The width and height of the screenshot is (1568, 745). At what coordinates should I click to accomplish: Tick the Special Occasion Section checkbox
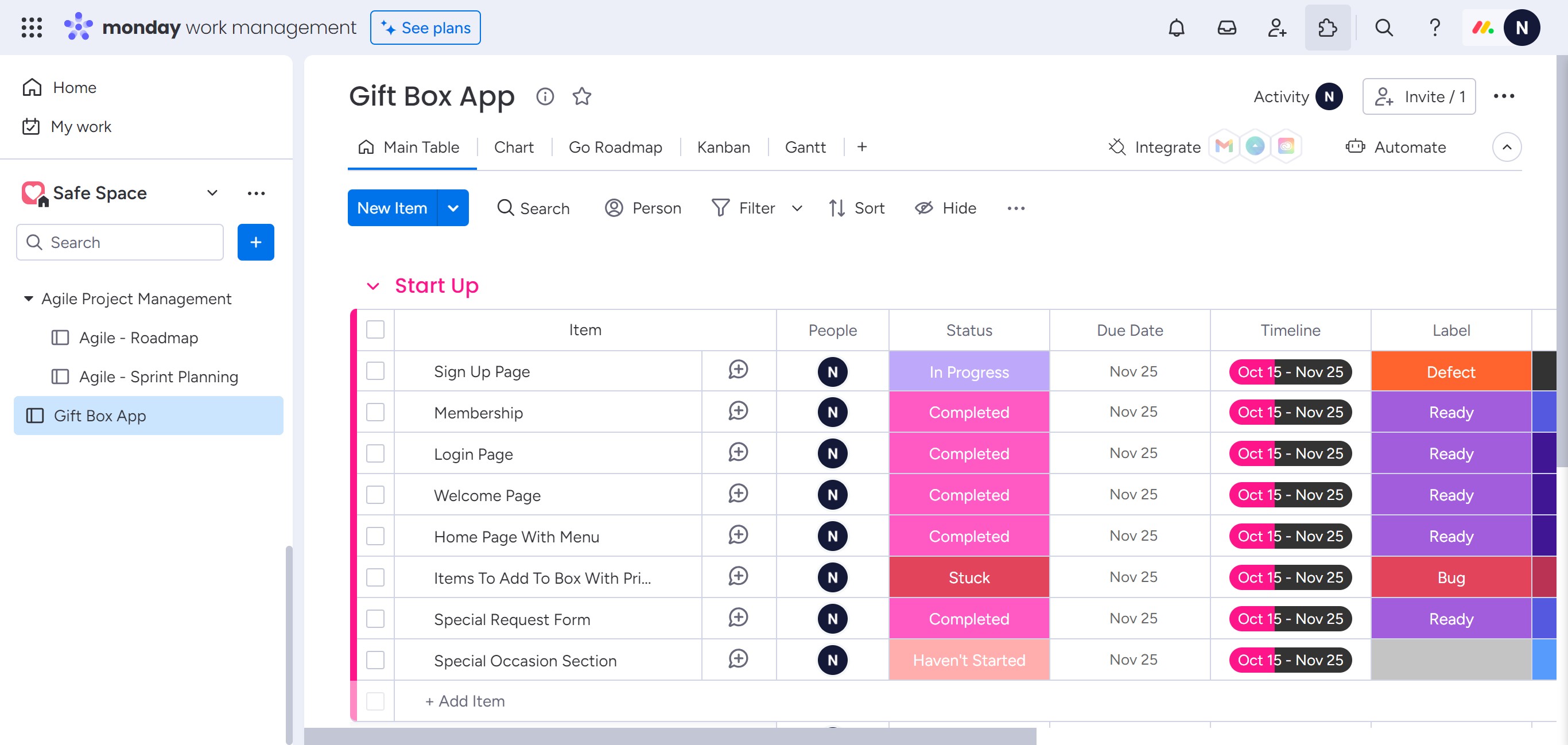375,660
